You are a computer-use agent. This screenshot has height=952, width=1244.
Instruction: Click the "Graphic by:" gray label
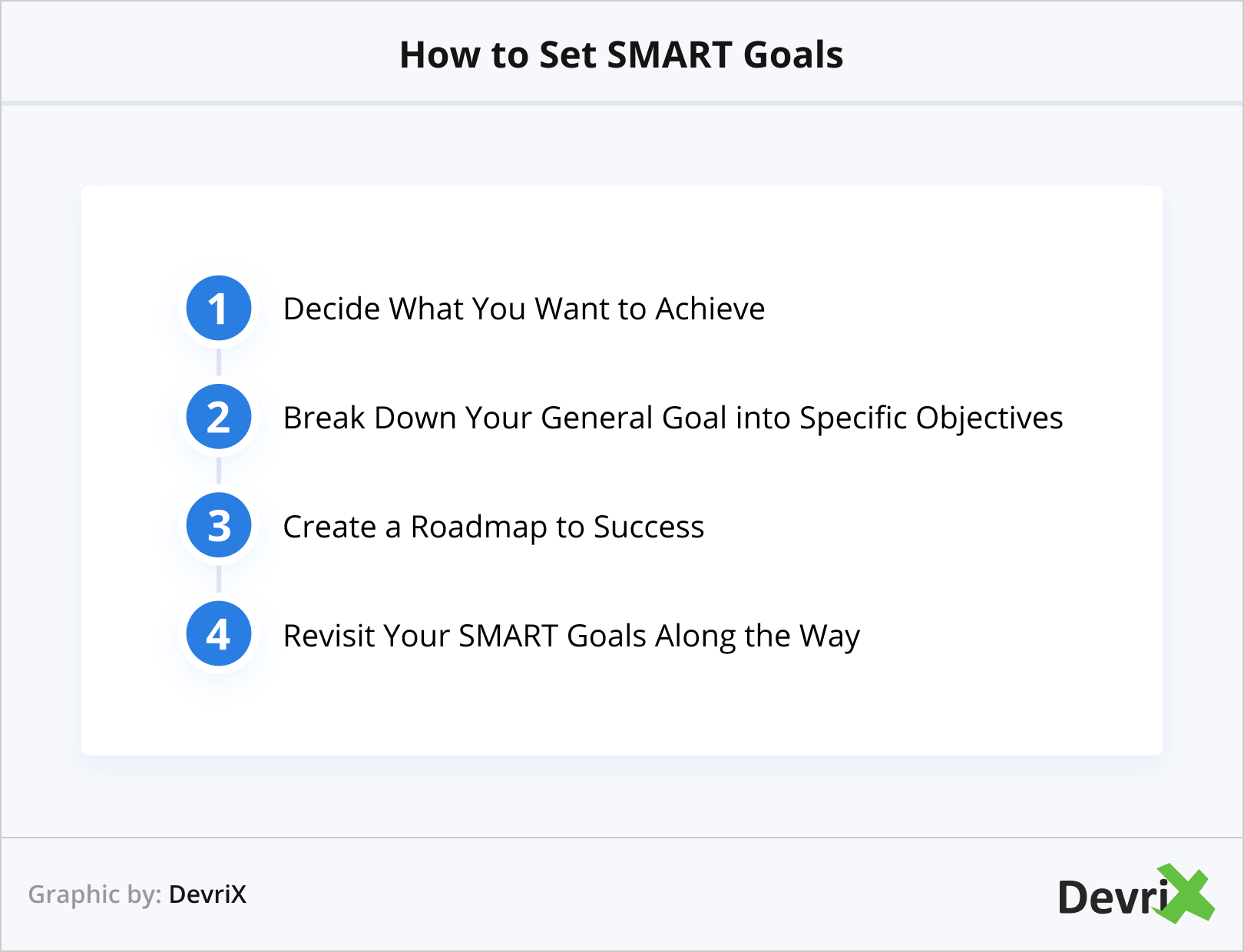coord(94,894)
